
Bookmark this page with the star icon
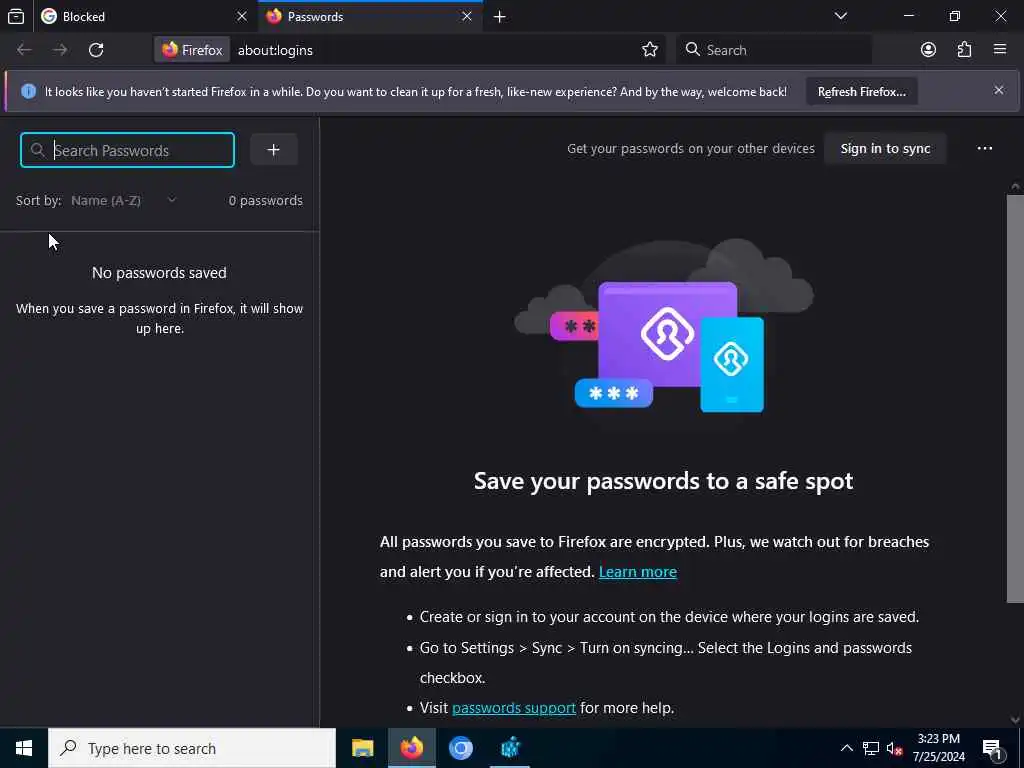tap(649, 50)
